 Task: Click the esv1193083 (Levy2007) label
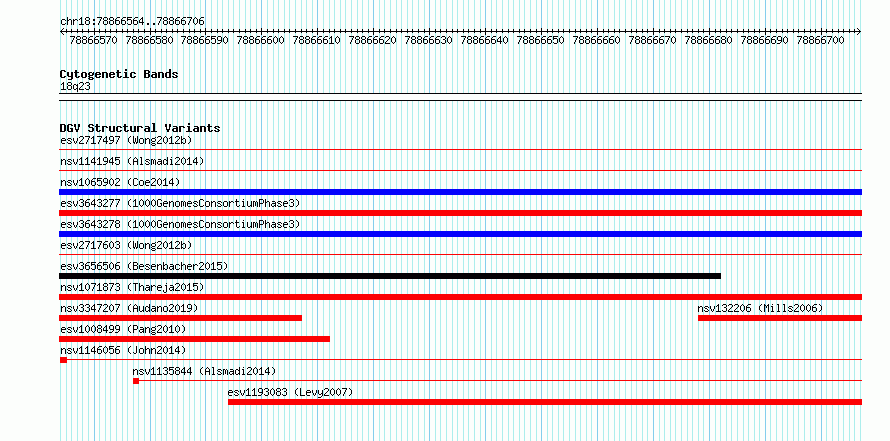pyautogui.click(x=291, y=392)
